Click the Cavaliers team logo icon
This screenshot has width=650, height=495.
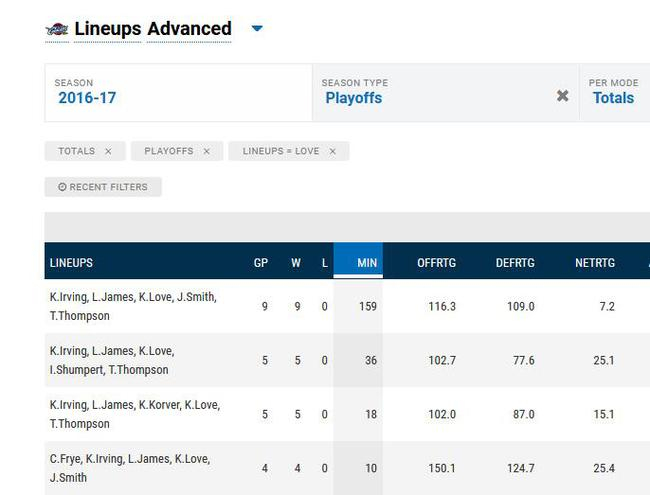coord(57,30)
